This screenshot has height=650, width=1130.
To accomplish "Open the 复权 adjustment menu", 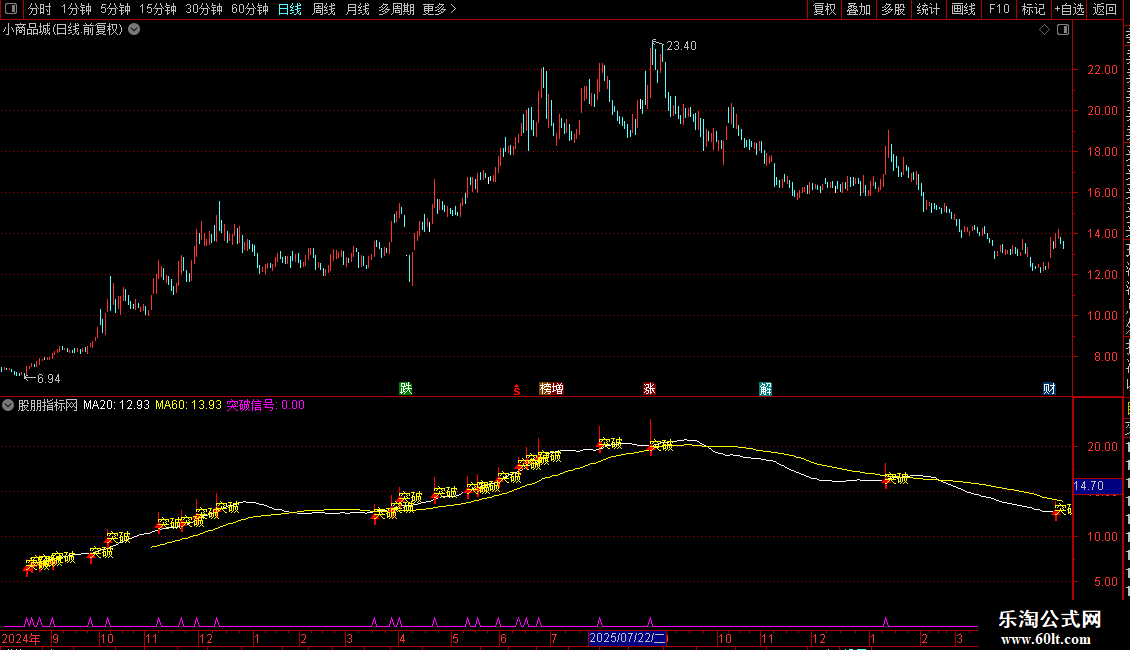I will [x=824, y=9].
